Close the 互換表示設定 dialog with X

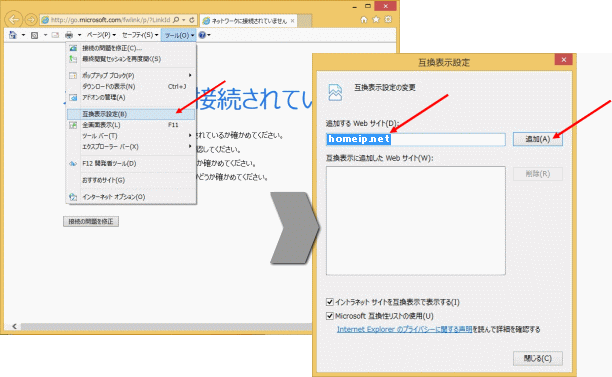pyautogui.click(x=564, y=60)
